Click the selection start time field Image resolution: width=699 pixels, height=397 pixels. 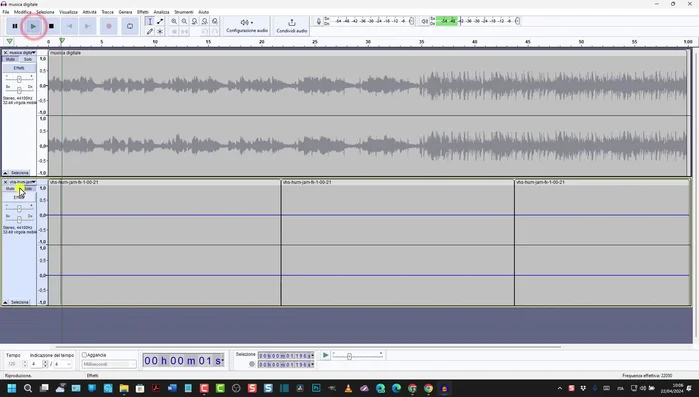click(x=286, y=356)
